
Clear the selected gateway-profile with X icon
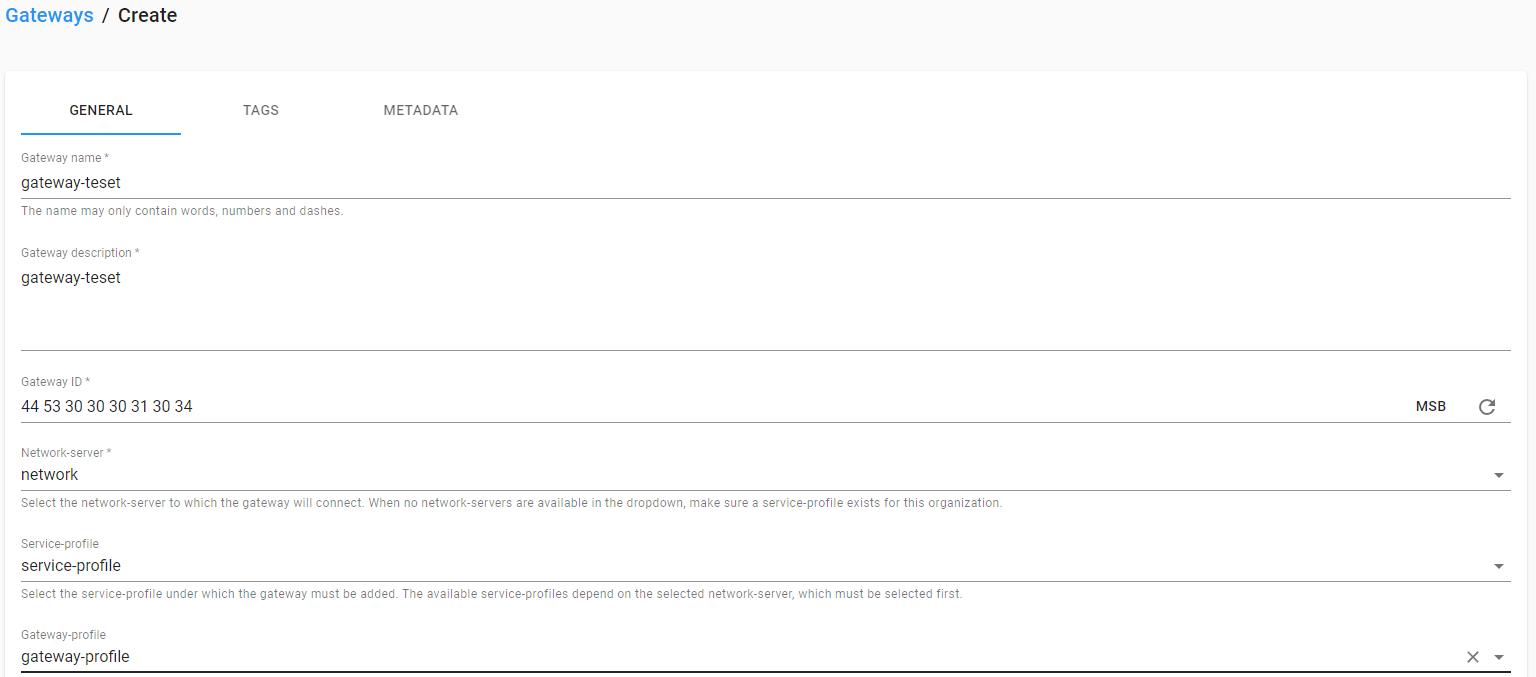pyautogui.click(x=1472, y=657)
